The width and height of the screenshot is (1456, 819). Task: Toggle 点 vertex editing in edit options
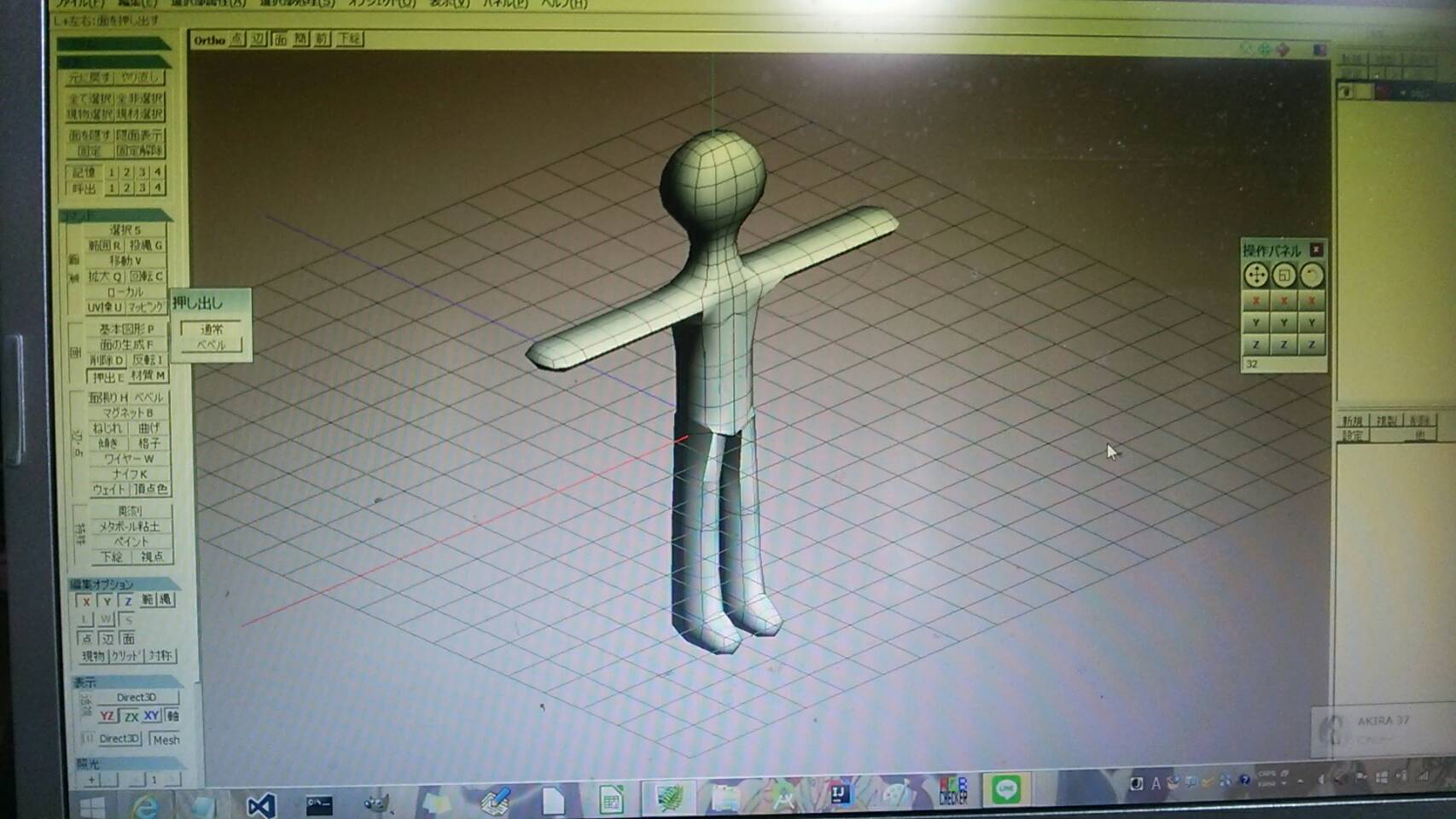tap(85, 638)
